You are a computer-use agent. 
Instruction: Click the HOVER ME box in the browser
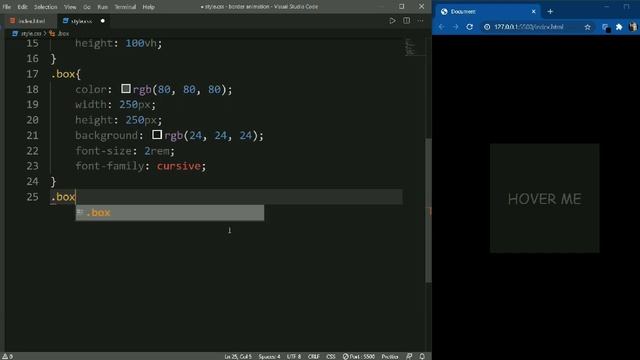coord(544,198)
